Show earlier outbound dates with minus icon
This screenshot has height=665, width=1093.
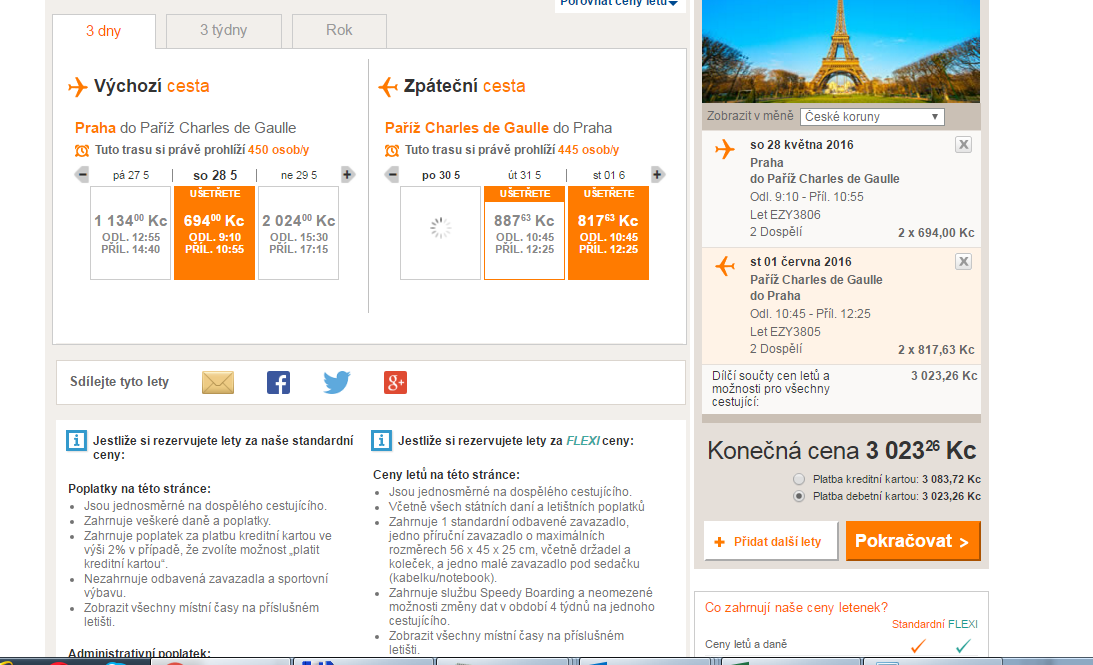click(83, 175)
